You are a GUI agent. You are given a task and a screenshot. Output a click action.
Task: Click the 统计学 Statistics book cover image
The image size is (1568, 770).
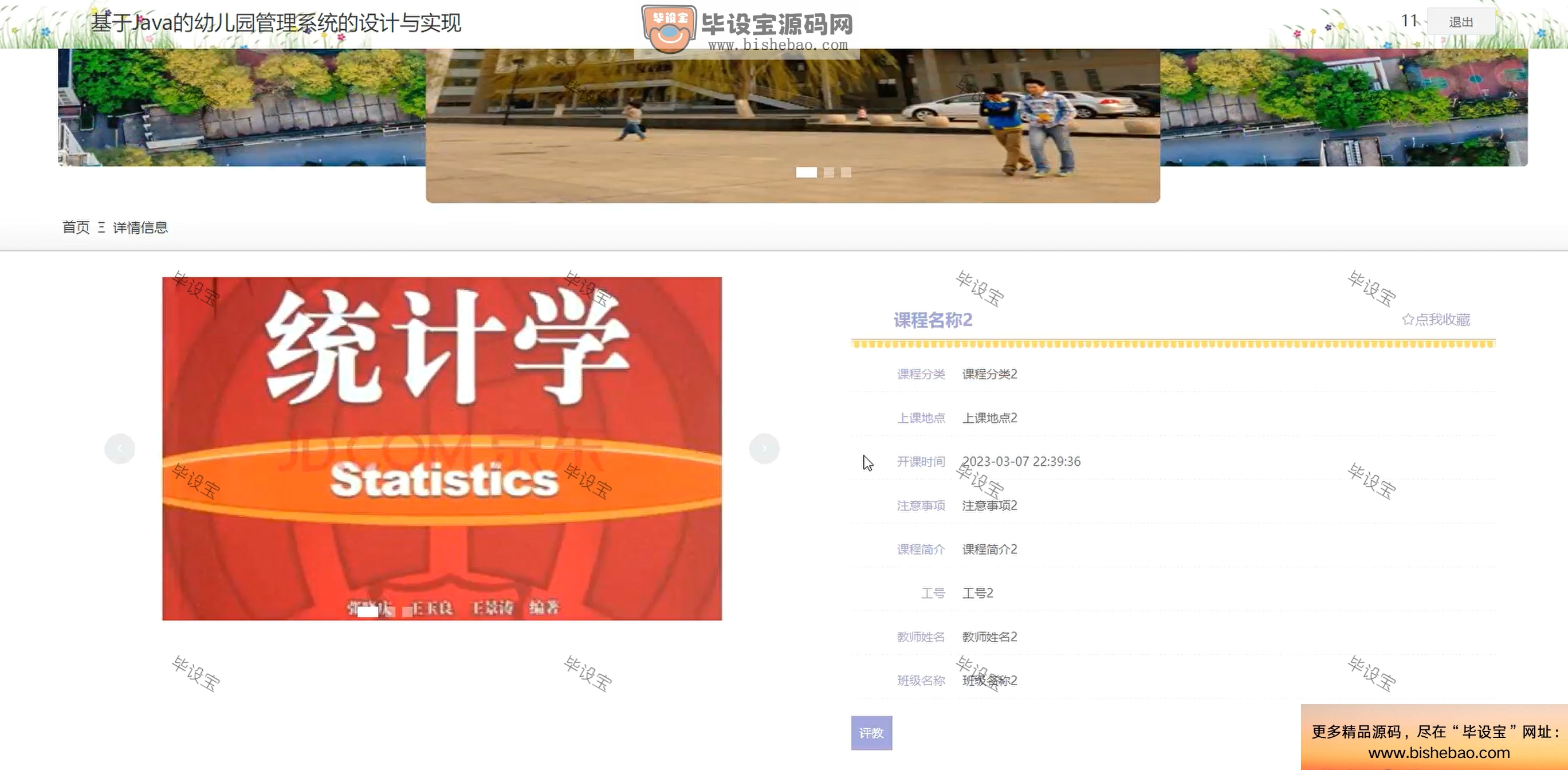(442, 449)
